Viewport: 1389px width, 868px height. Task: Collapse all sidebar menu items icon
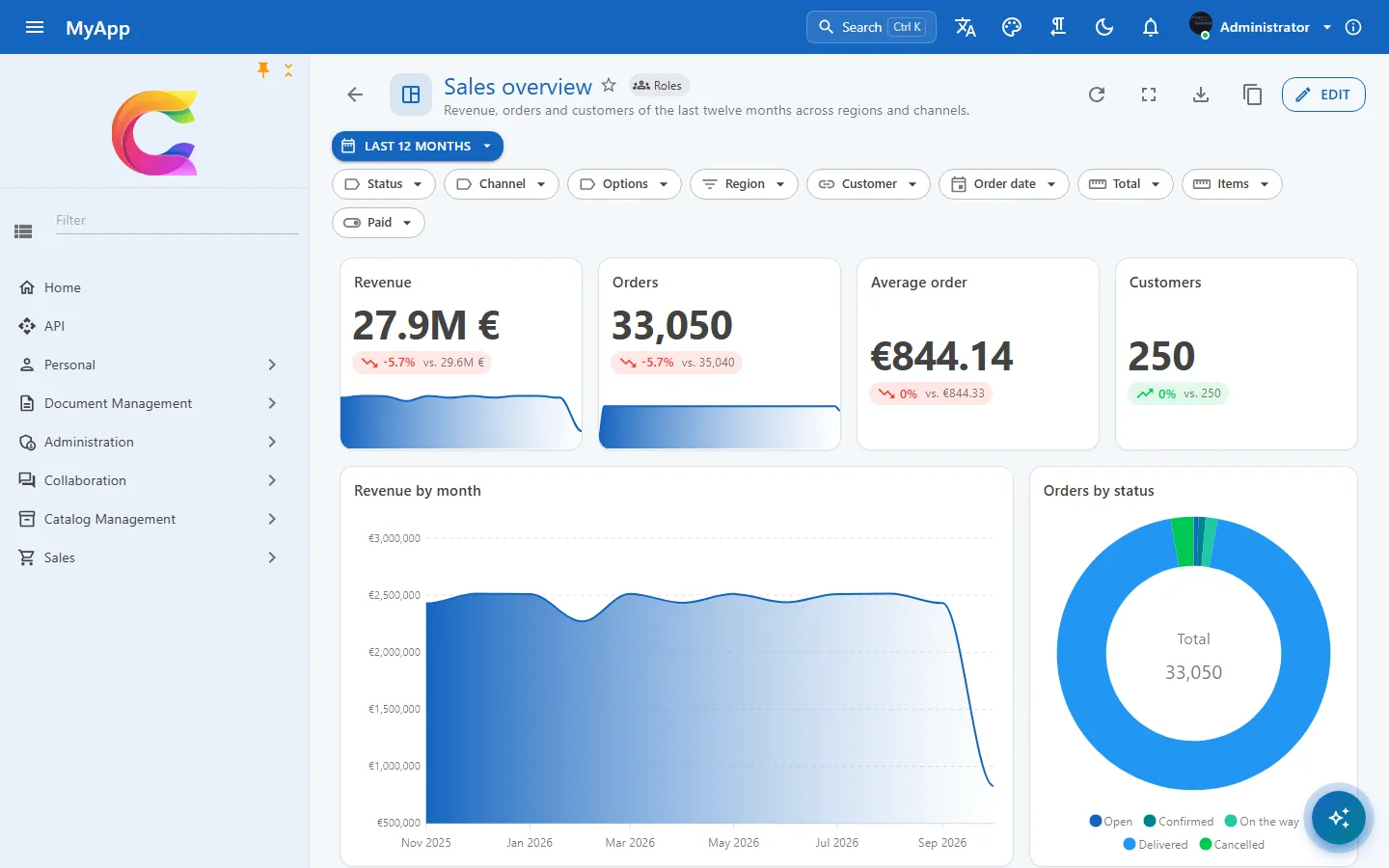tap(288, 69)
